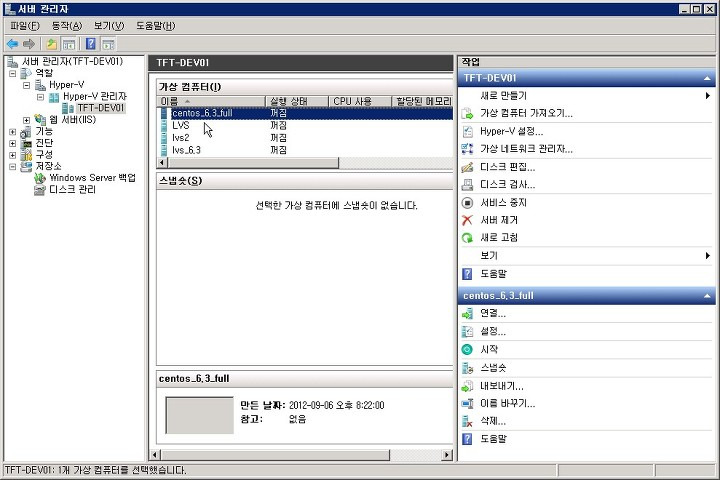Select Windows Server 백업 tree item

[92, 178]
